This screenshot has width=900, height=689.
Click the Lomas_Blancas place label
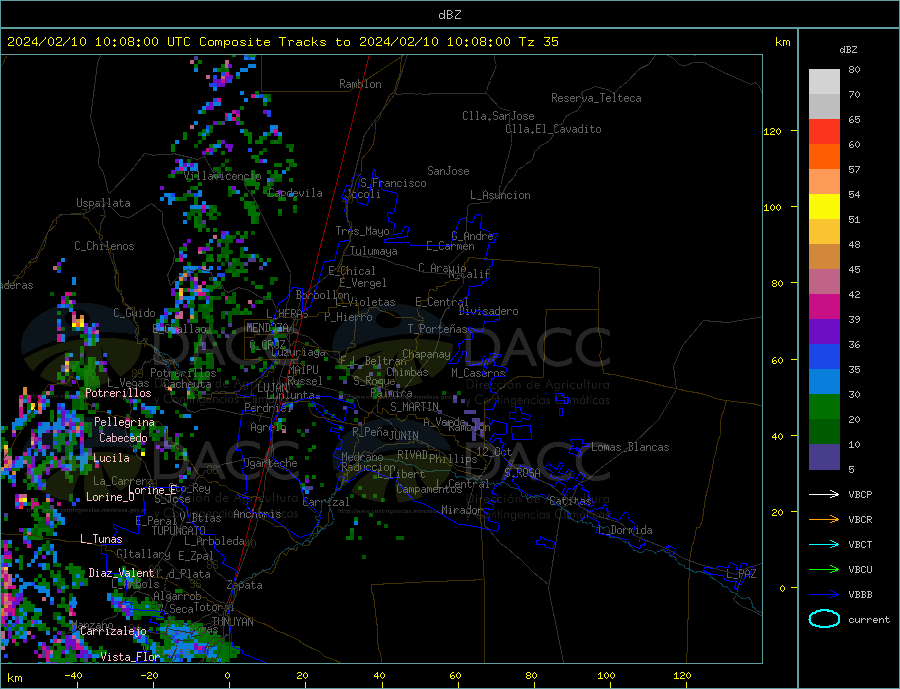tap(630, 447)
